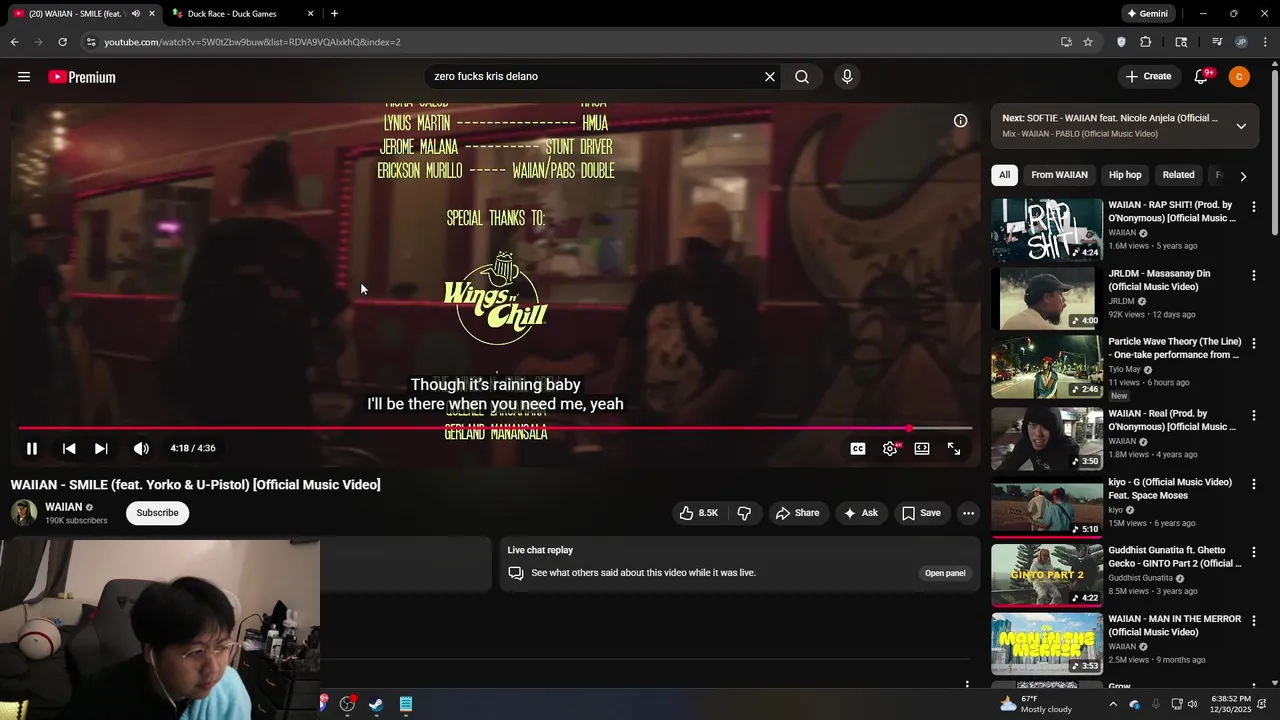Open a new browser tab

click(x=334, y=14)
